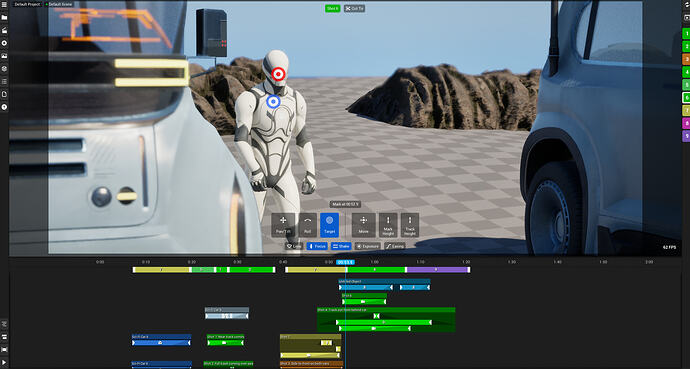
Task: Select the Shot 6 clip label in timeline
Action: 364,296
